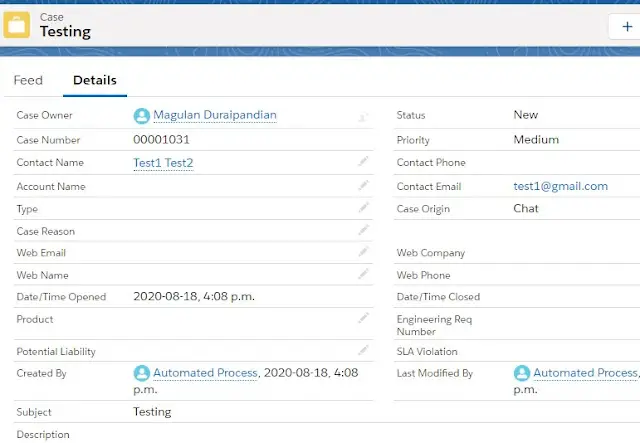Click the Engineering Req Number label

tap(434, 325)
